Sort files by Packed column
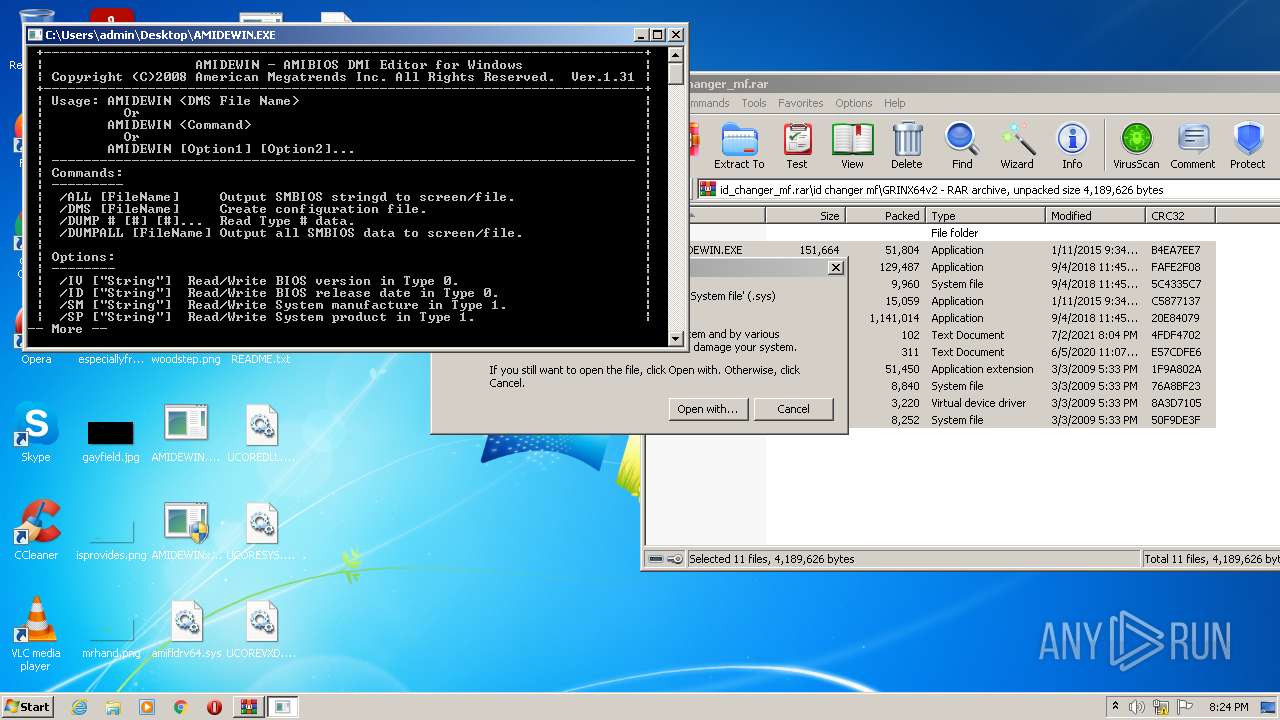The image size is (1280, 720). [x=885, y=215]
